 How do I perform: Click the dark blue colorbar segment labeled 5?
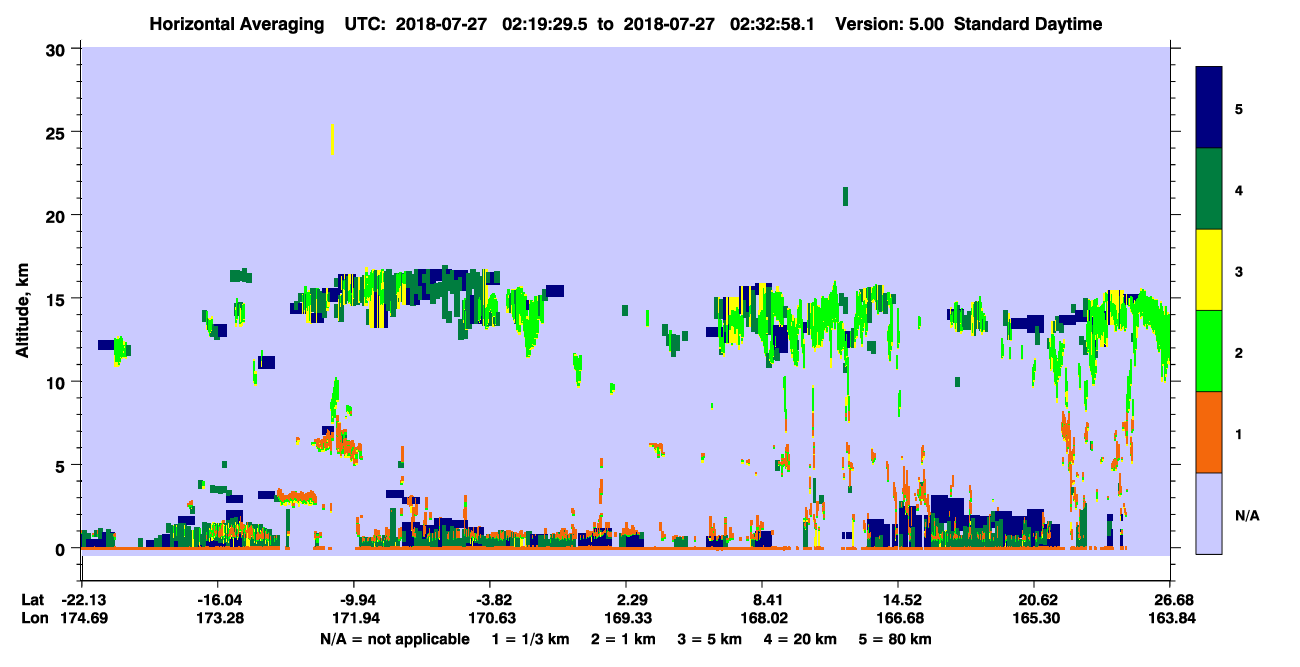click(1209, 108)
